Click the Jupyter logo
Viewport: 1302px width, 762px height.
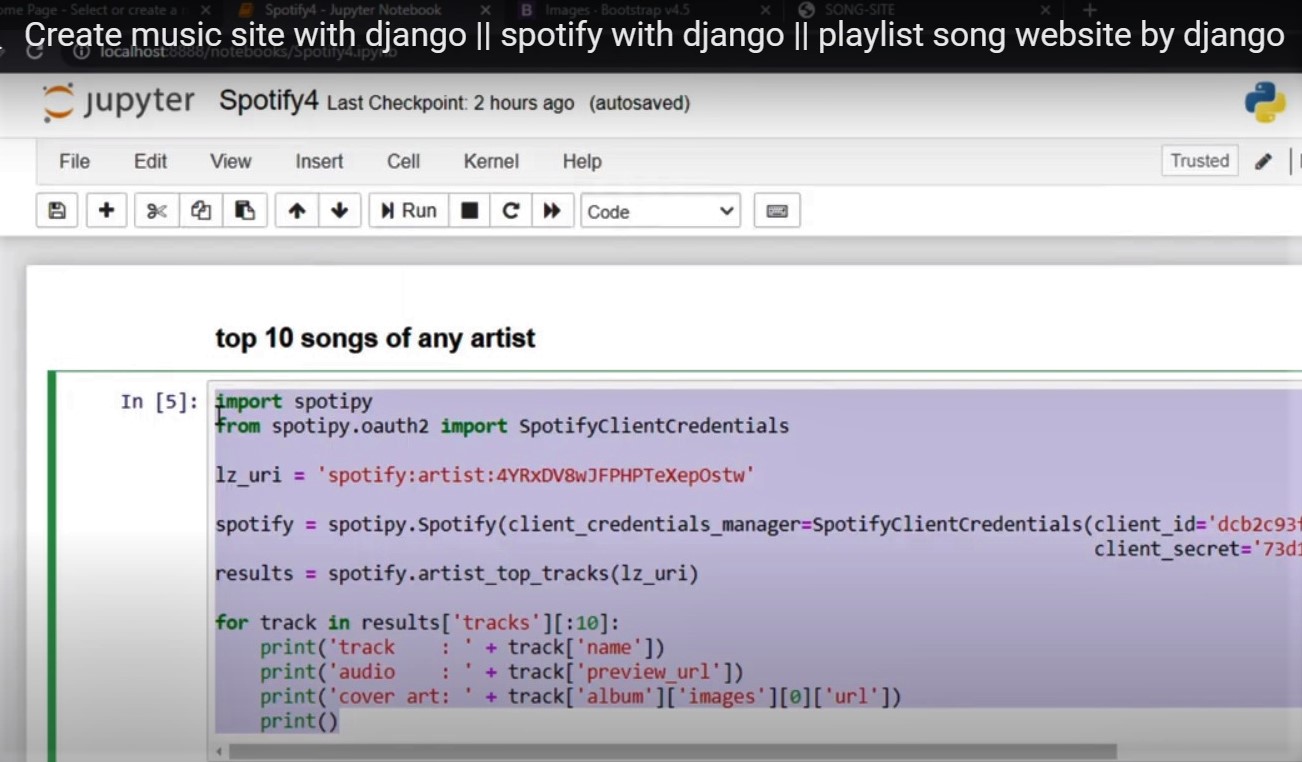[118, 102]
